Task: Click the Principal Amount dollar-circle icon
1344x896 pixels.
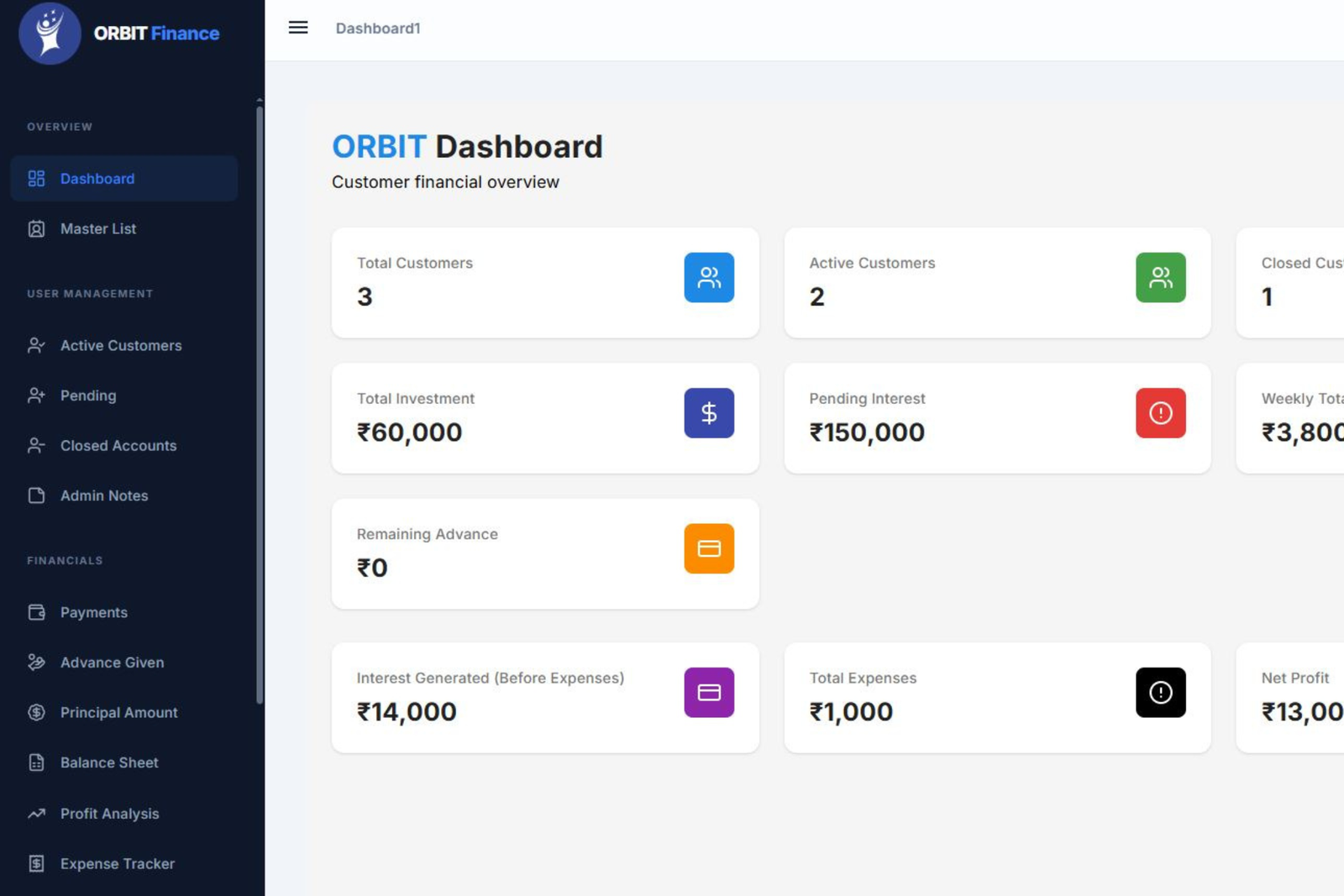Action: click(x=36, y=712)
